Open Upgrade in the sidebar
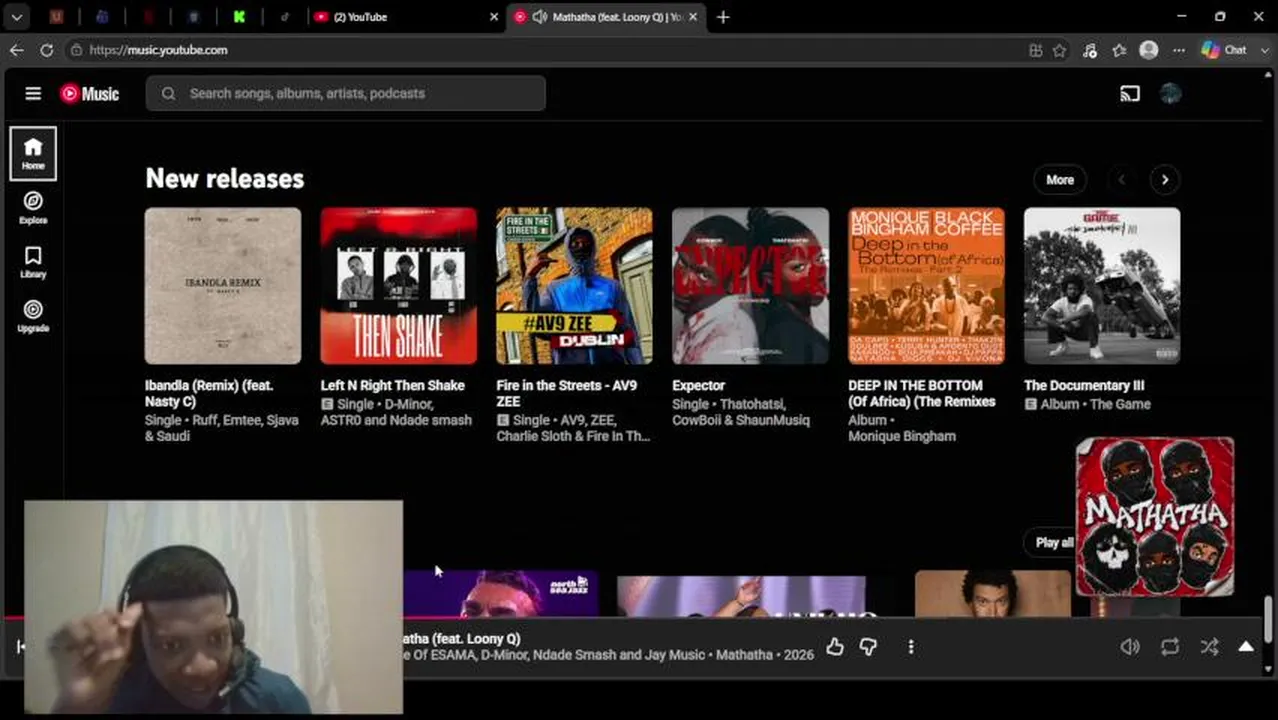The height and width of the screenshot is (720, 1278). (33, 316)
